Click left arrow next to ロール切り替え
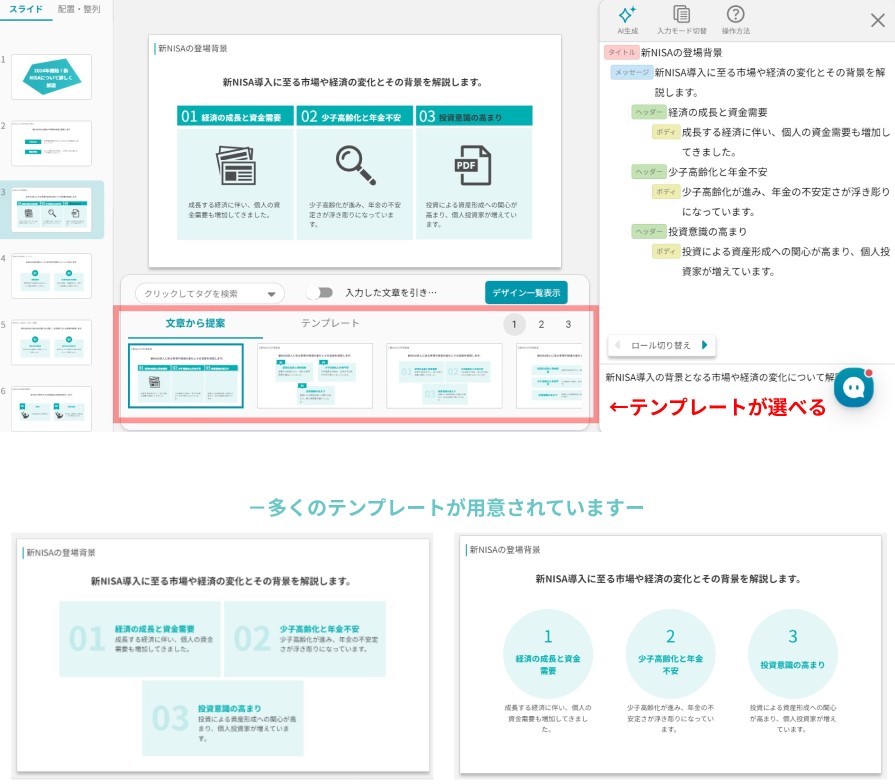 [x=617, y=345]
